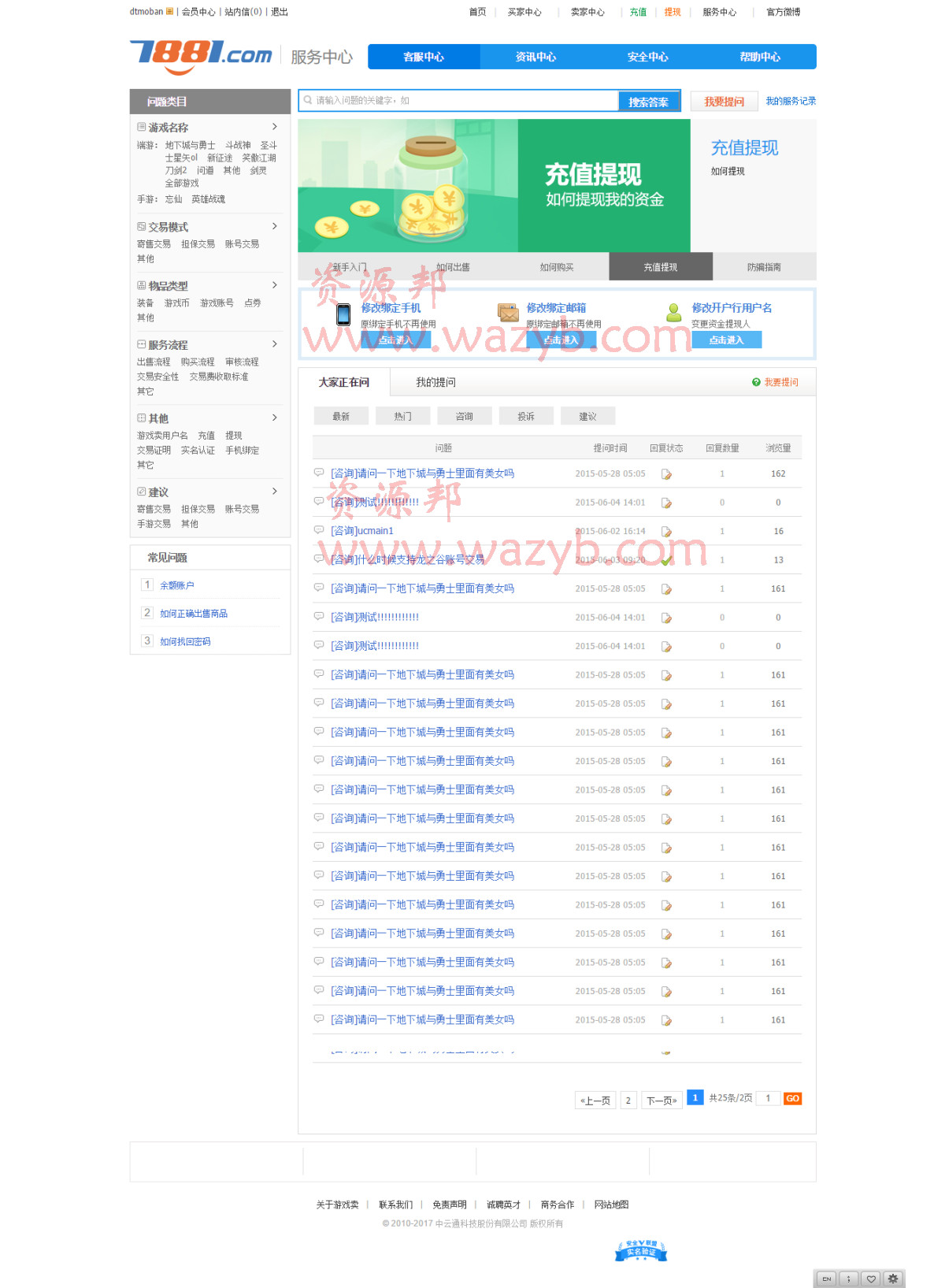Select the 如何出售 banner tab
The width and height of the screenshot is (945, 1288).
(x=453, y=267)
